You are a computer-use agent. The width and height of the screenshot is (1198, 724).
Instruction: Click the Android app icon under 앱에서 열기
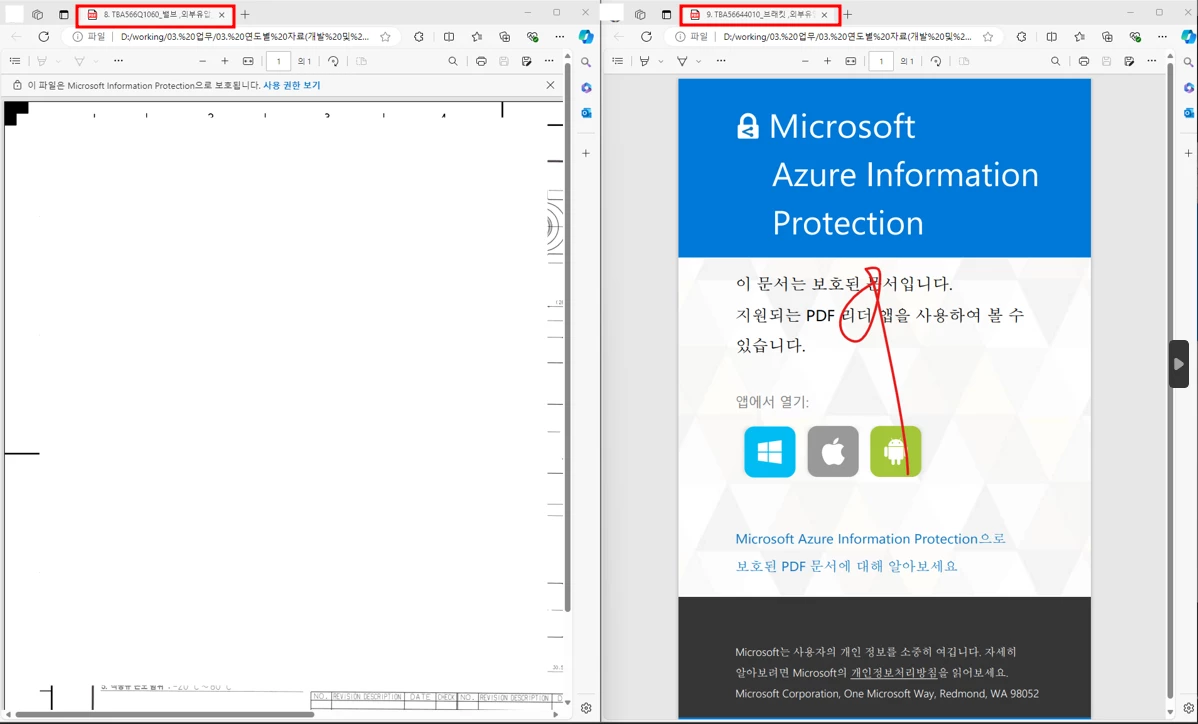[x=895, y=451]
